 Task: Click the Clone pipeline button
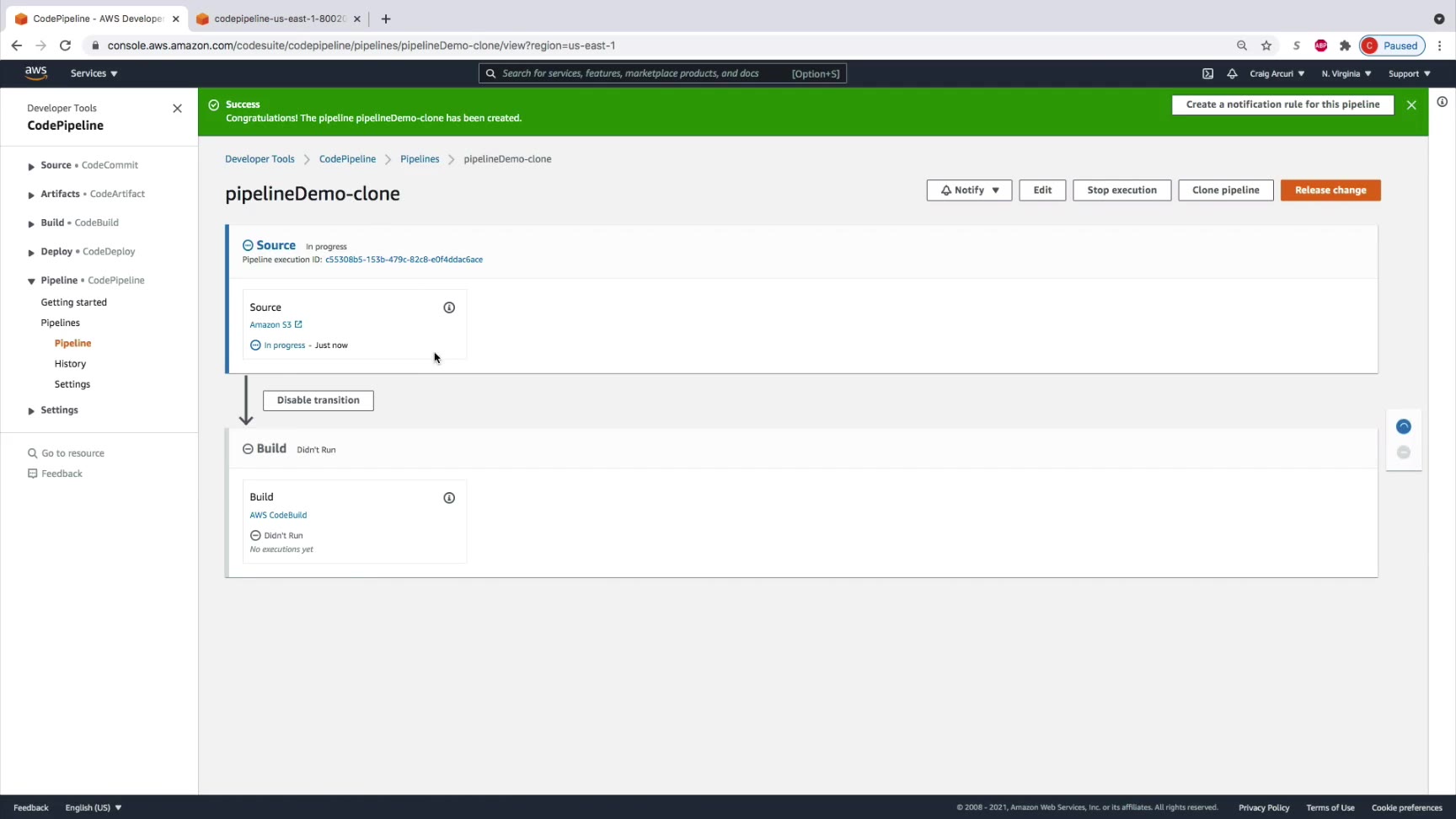[1226, 190]
